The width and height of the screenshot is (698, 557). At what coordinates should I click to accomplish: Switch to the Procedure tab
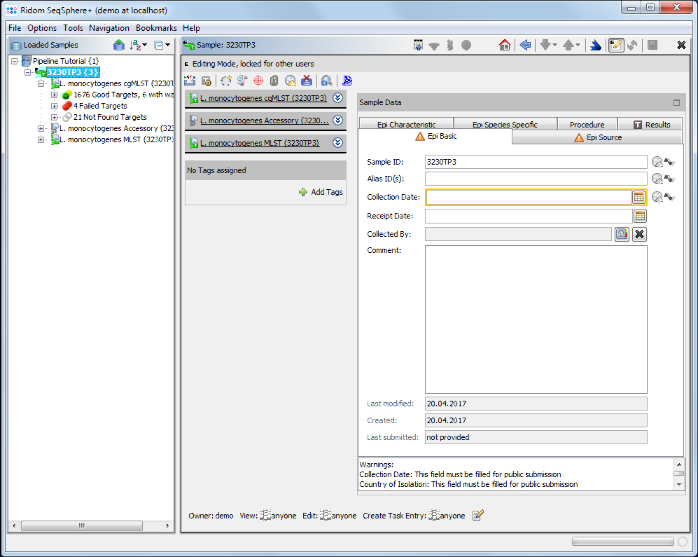pos(587,124)
